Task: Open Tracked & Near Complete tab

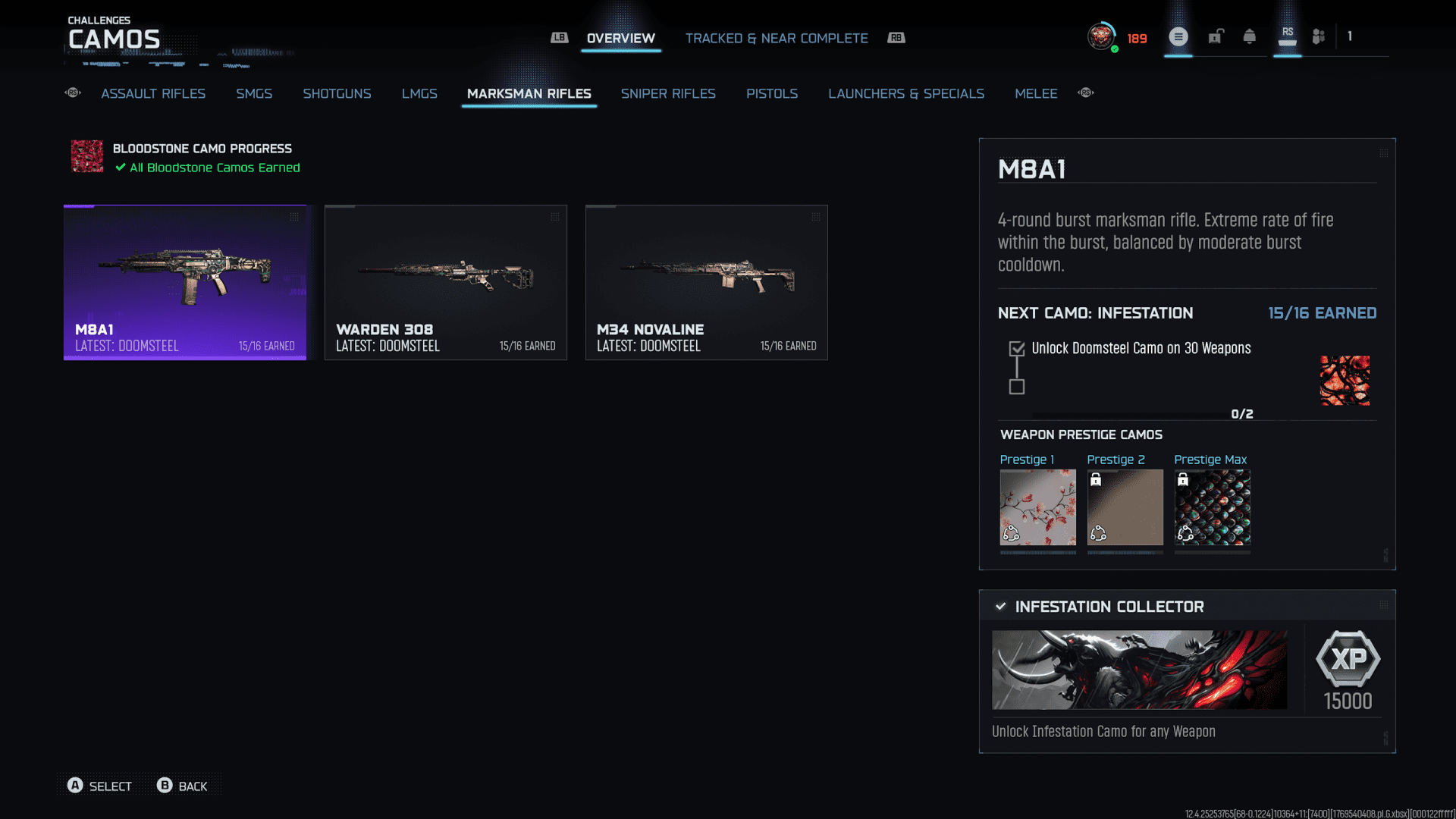Action: click(x=776, y=38)
